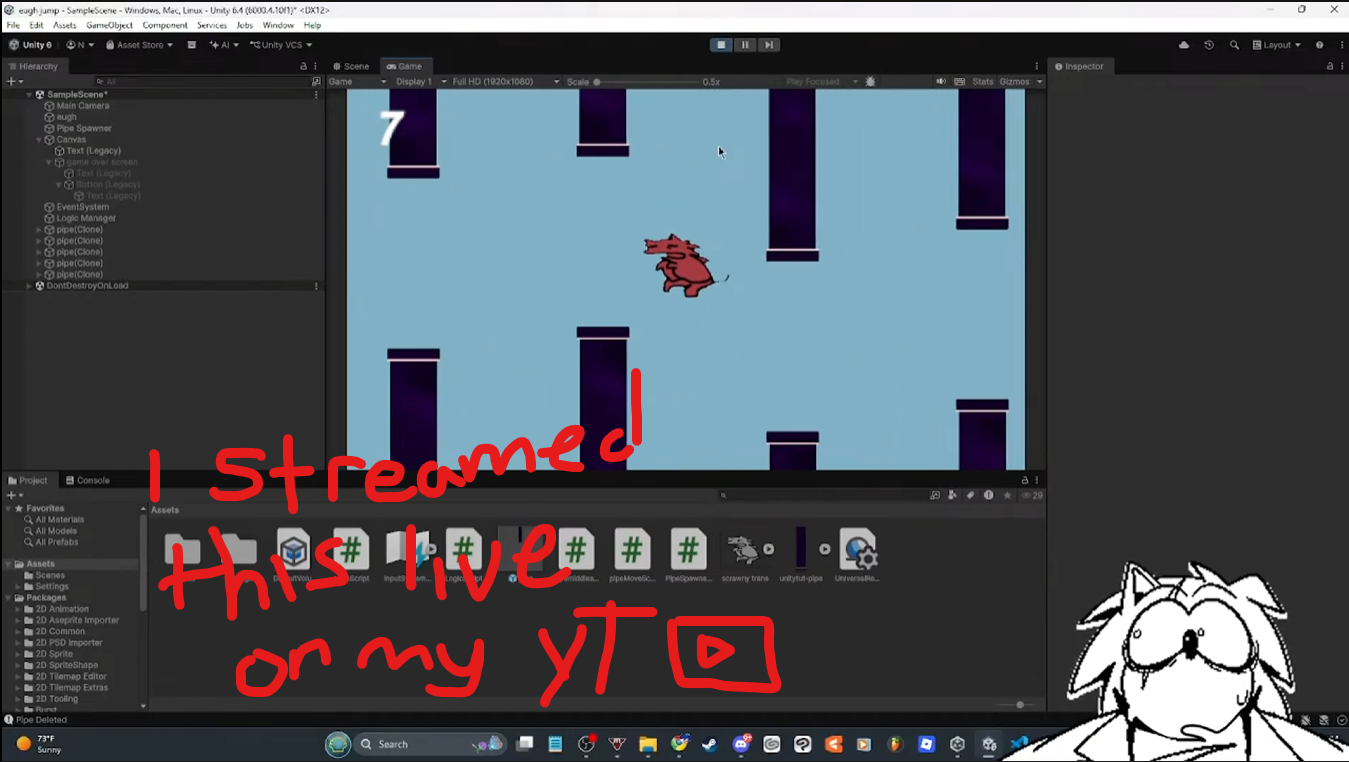Open the File menu
1349x762 pixels.
coord(13,25)
